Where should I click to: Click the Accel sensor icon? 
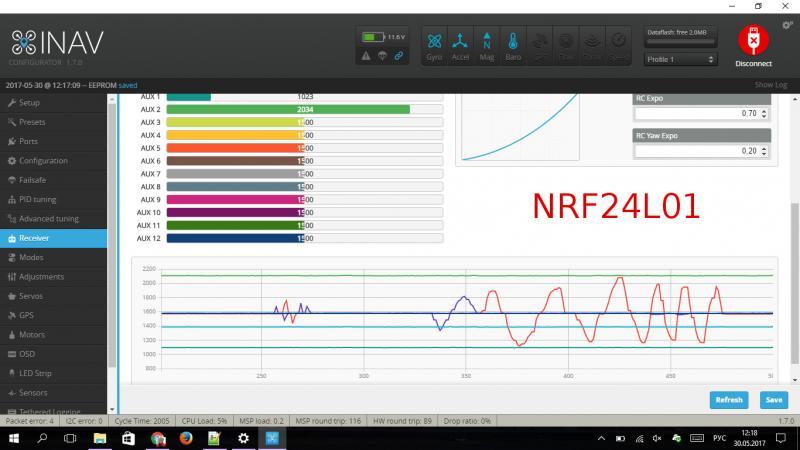461,45
